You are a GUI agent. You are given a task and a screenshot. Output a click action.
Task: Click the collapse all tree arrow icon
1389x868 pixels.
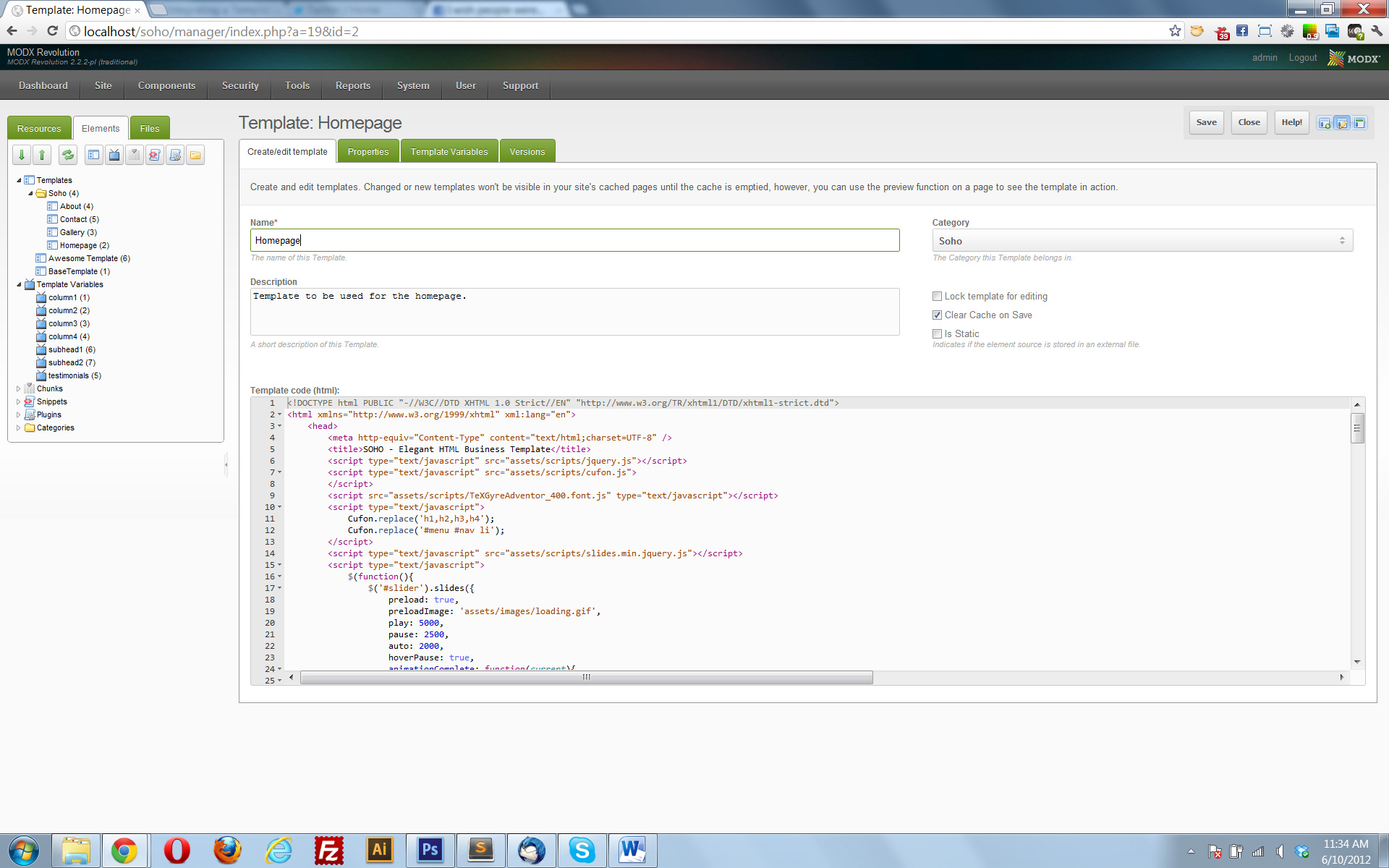click(x=42, y=155)
